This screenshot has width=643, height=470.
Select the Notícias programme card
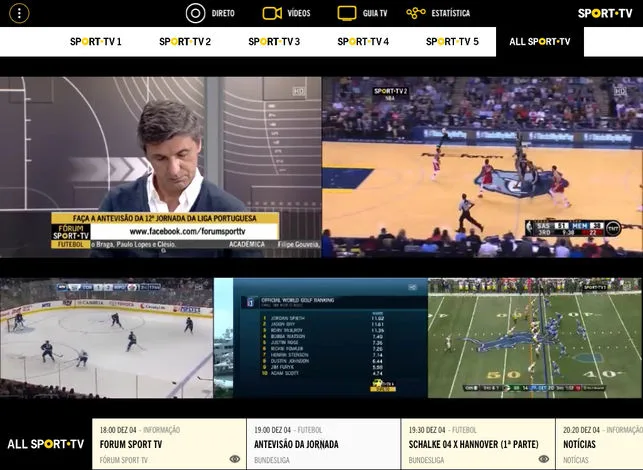[x=599, y=444]
